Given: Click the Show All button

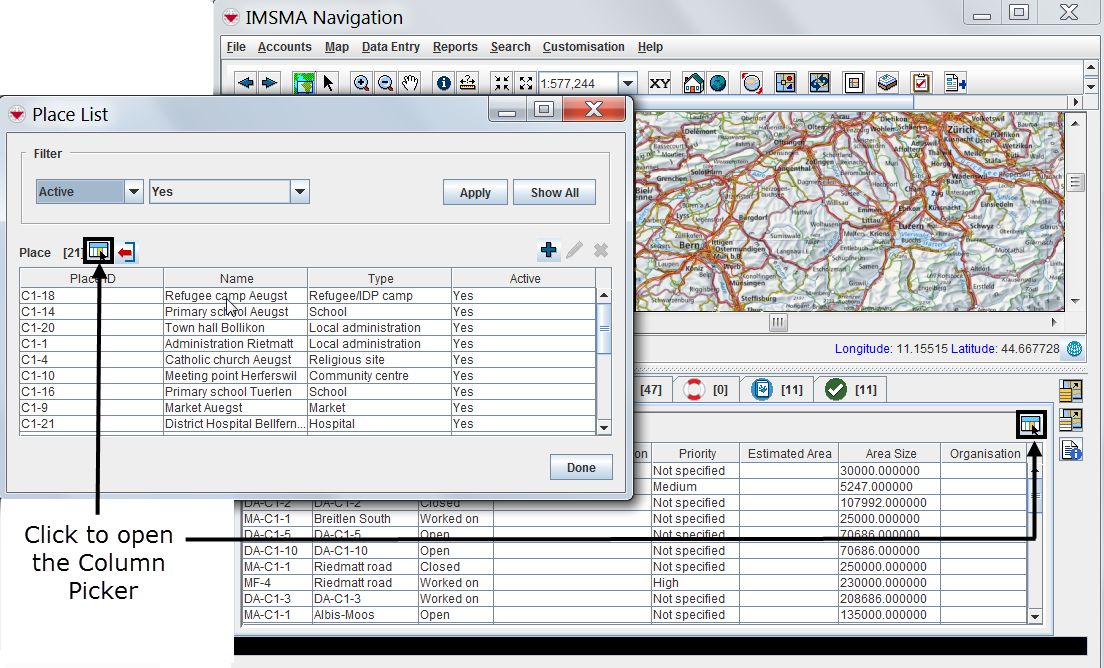Looking at the screenshot, I should tap(554, 193).
